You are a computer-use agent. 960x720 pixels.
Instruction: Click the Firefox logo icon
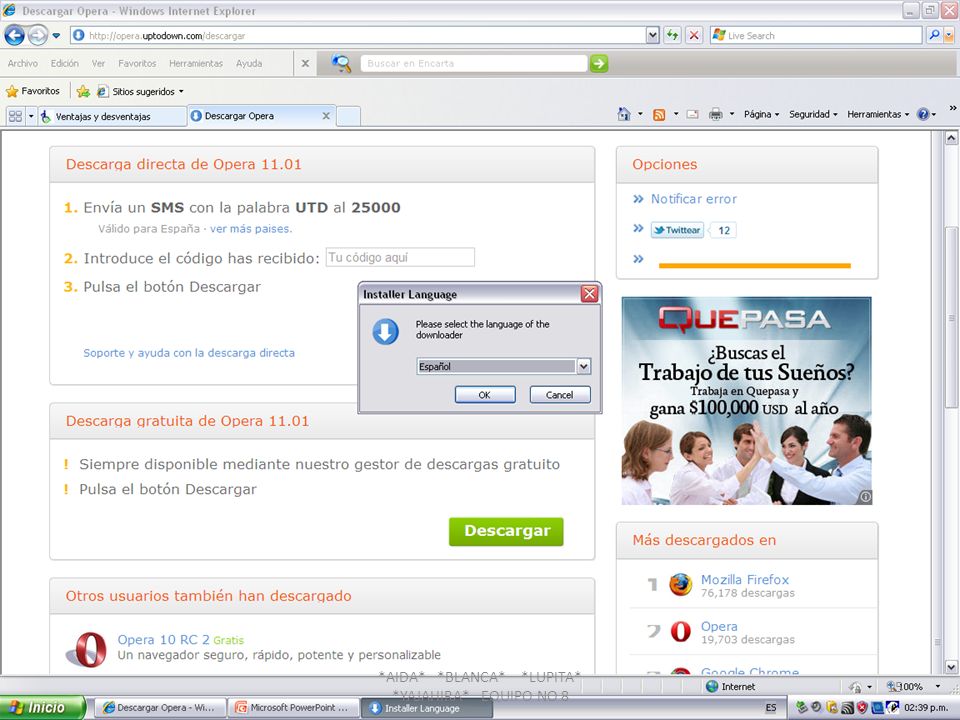[680, 585]
